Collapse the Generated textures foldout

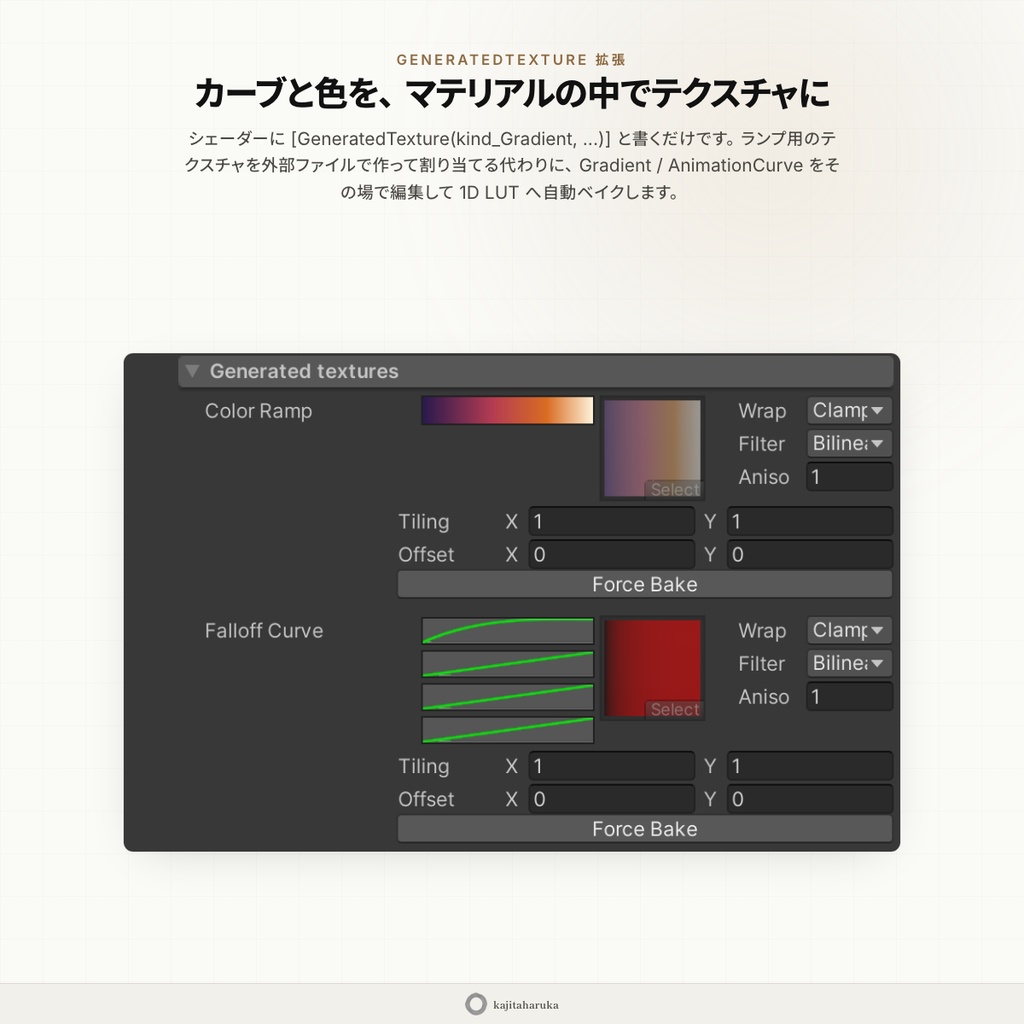192,371
